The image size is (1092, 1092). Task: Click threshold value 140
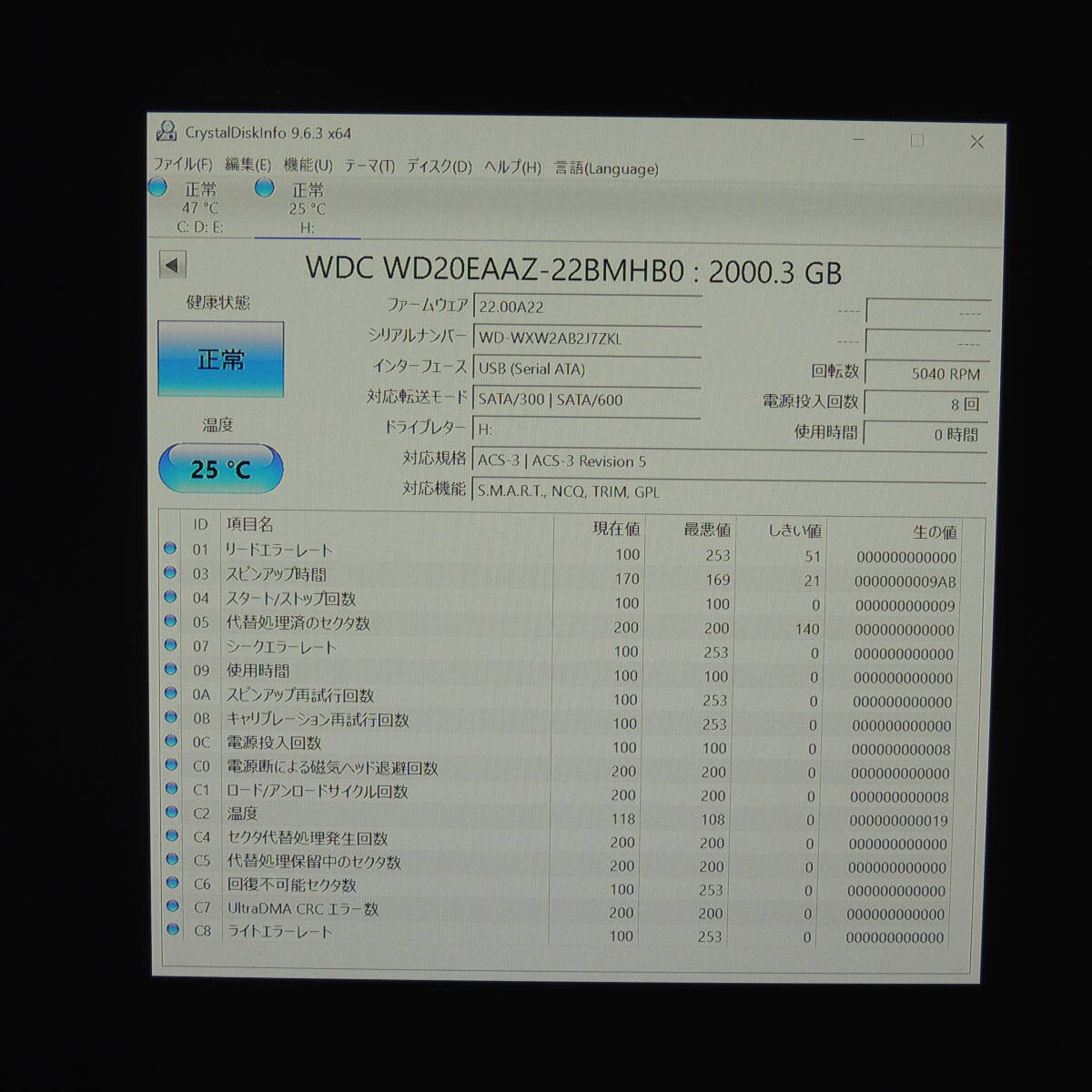[807, 629]
